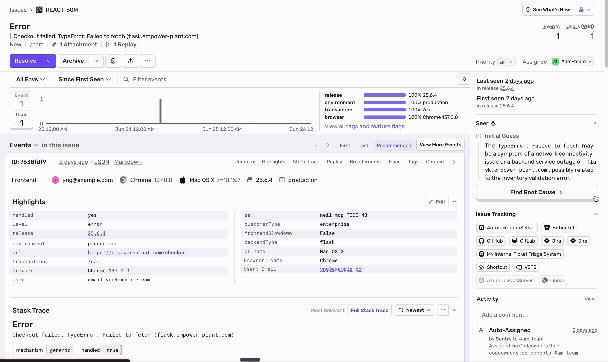The height and width of the screenshot is (362, 608).
Task: Click the release package icon in event summary
Action: pos(250,180)
